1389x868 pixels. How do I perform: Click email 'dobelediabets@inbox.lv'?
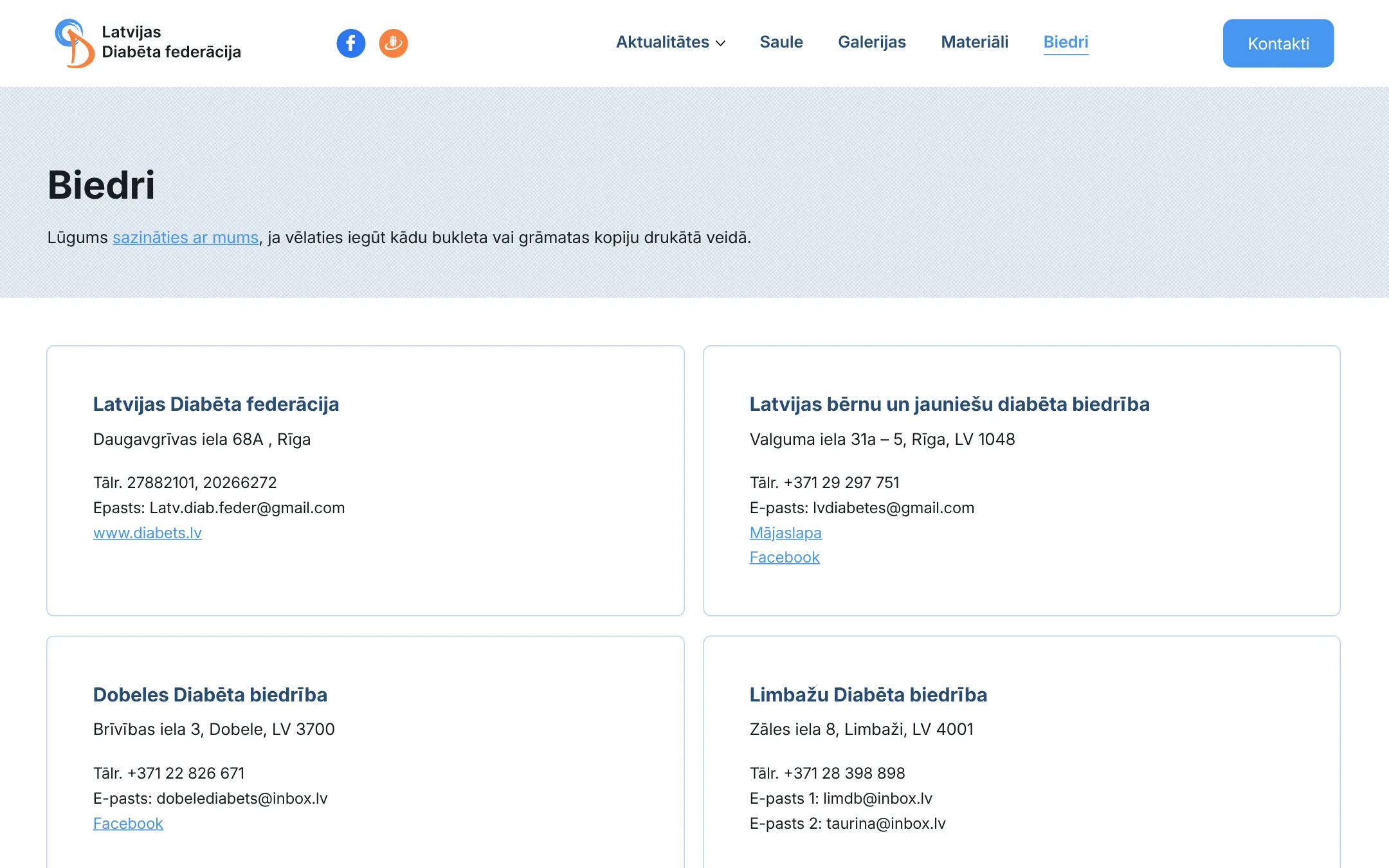pos(242,799)
